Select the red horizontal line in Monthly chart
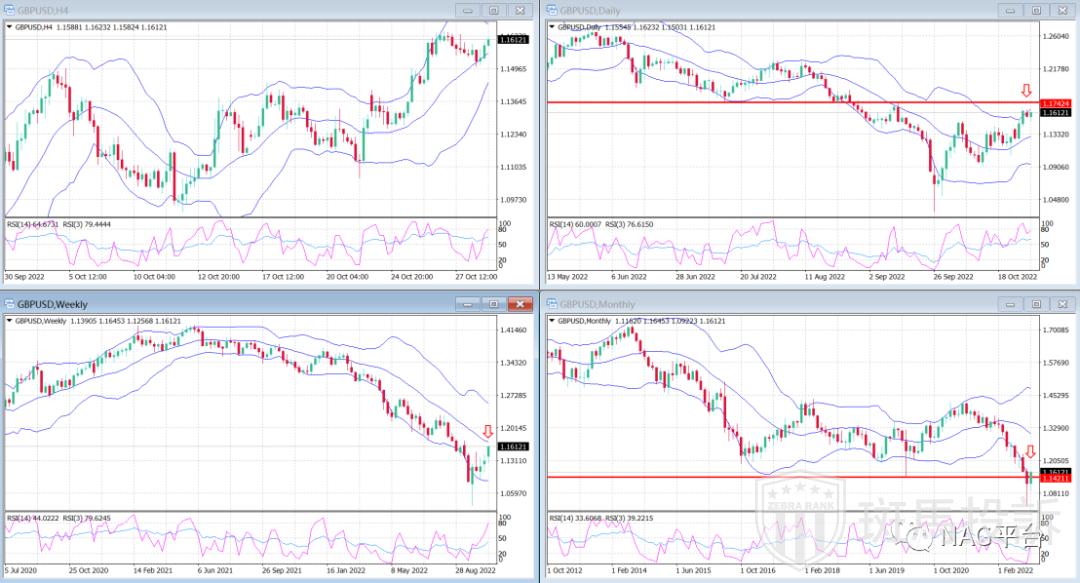1080x583 pixels. (792, 477)
